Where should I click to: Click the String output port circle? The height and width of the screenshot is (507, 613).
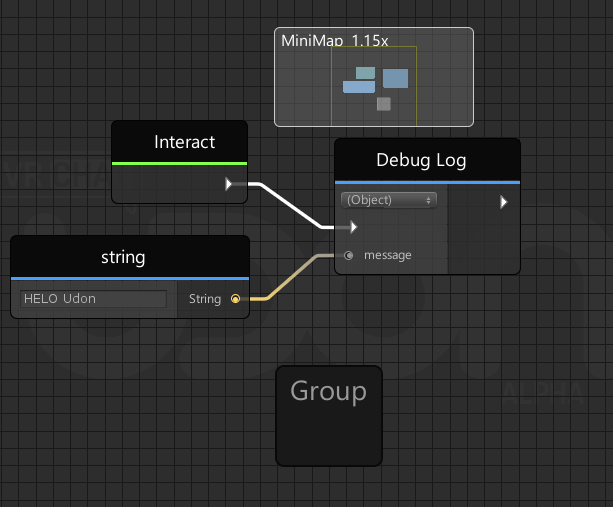click(x=235, y=299)
